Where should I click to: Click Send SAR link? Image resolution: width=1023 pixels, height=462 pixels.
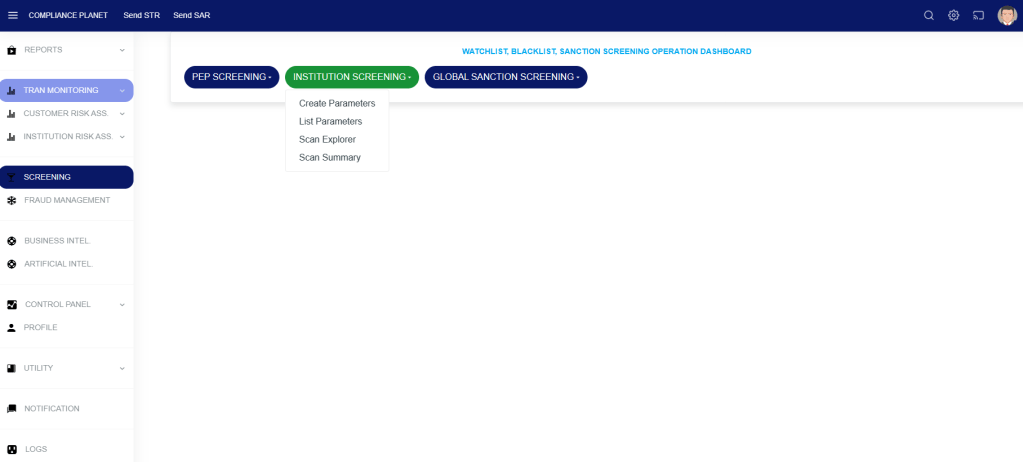(191, 15)
